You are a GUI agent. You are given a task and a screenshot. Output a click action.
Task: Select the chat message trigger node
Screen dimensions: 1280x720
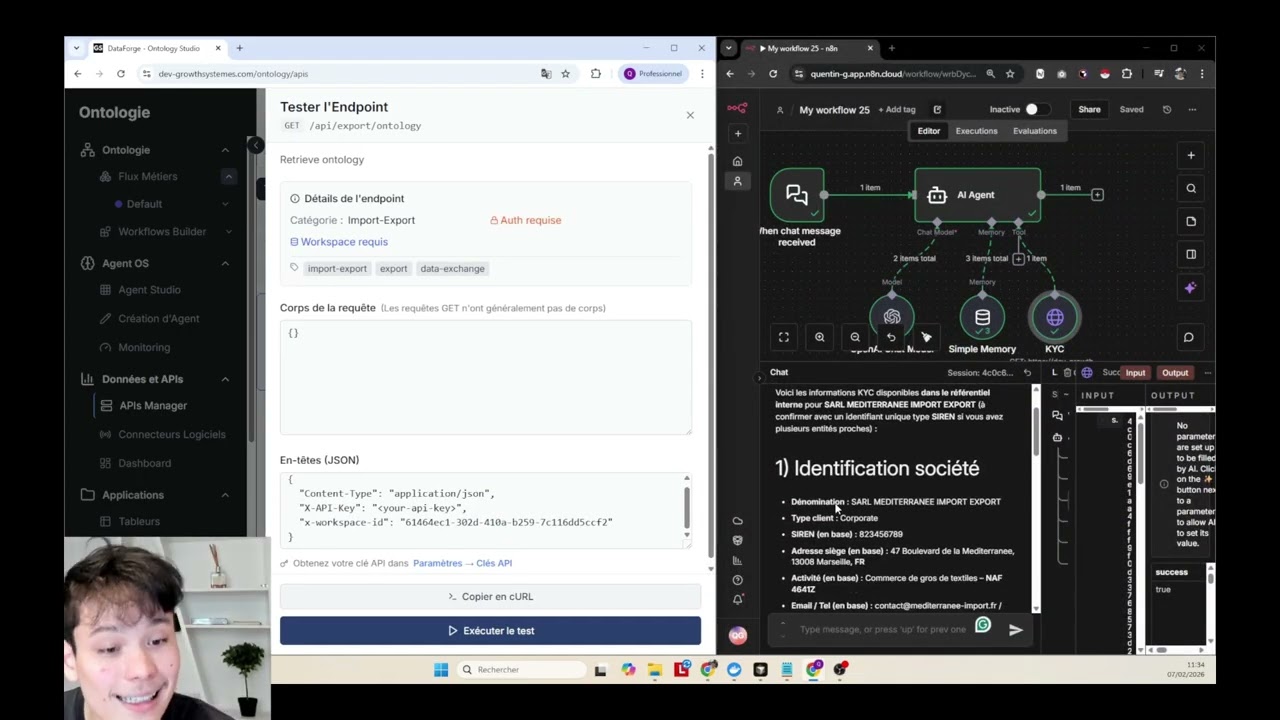click(797, 195)
